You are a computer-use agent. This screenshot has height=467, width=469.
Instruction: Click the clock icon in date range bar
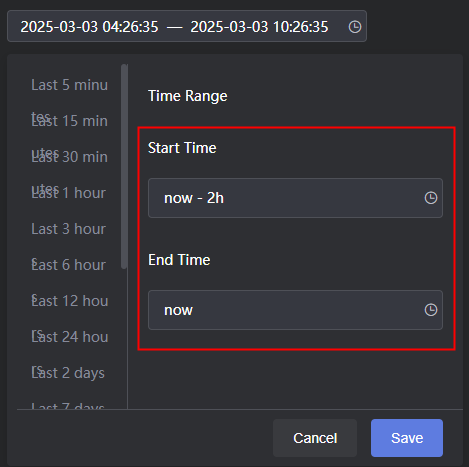pyautogui.click(x=355, y=27)
